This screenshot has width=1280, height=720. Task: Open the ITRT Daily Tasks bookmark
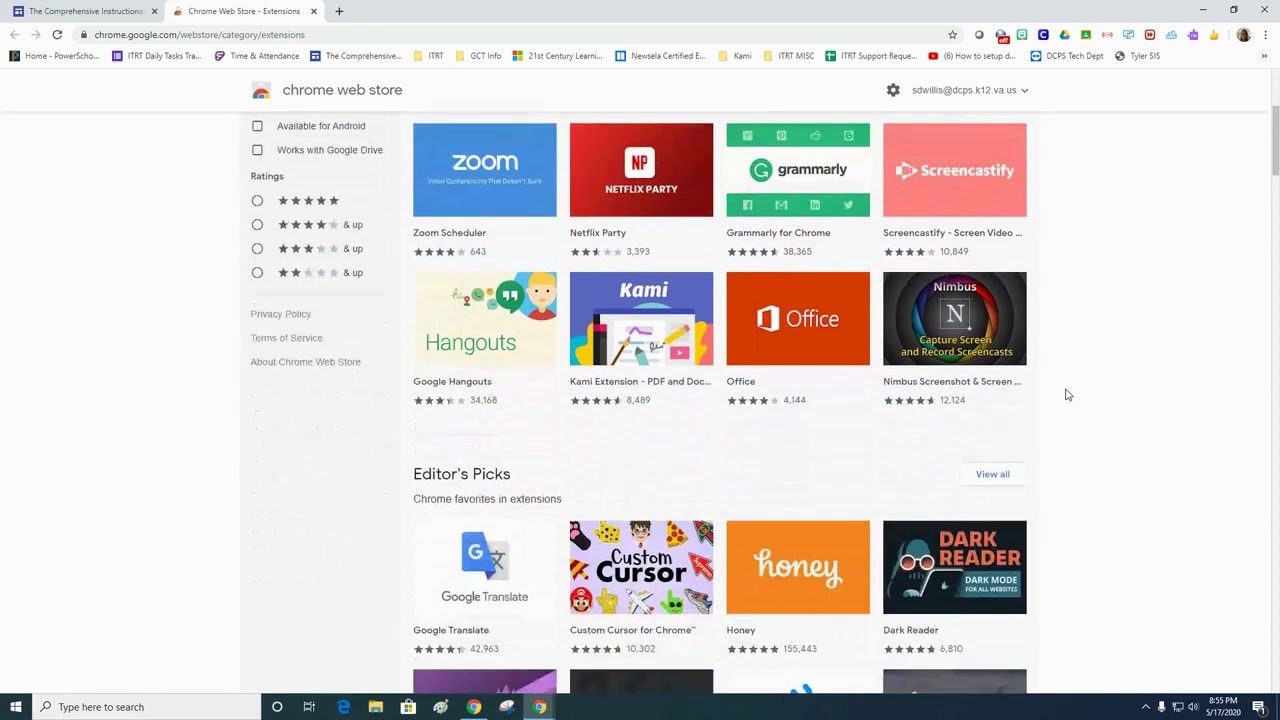point(157,56)
